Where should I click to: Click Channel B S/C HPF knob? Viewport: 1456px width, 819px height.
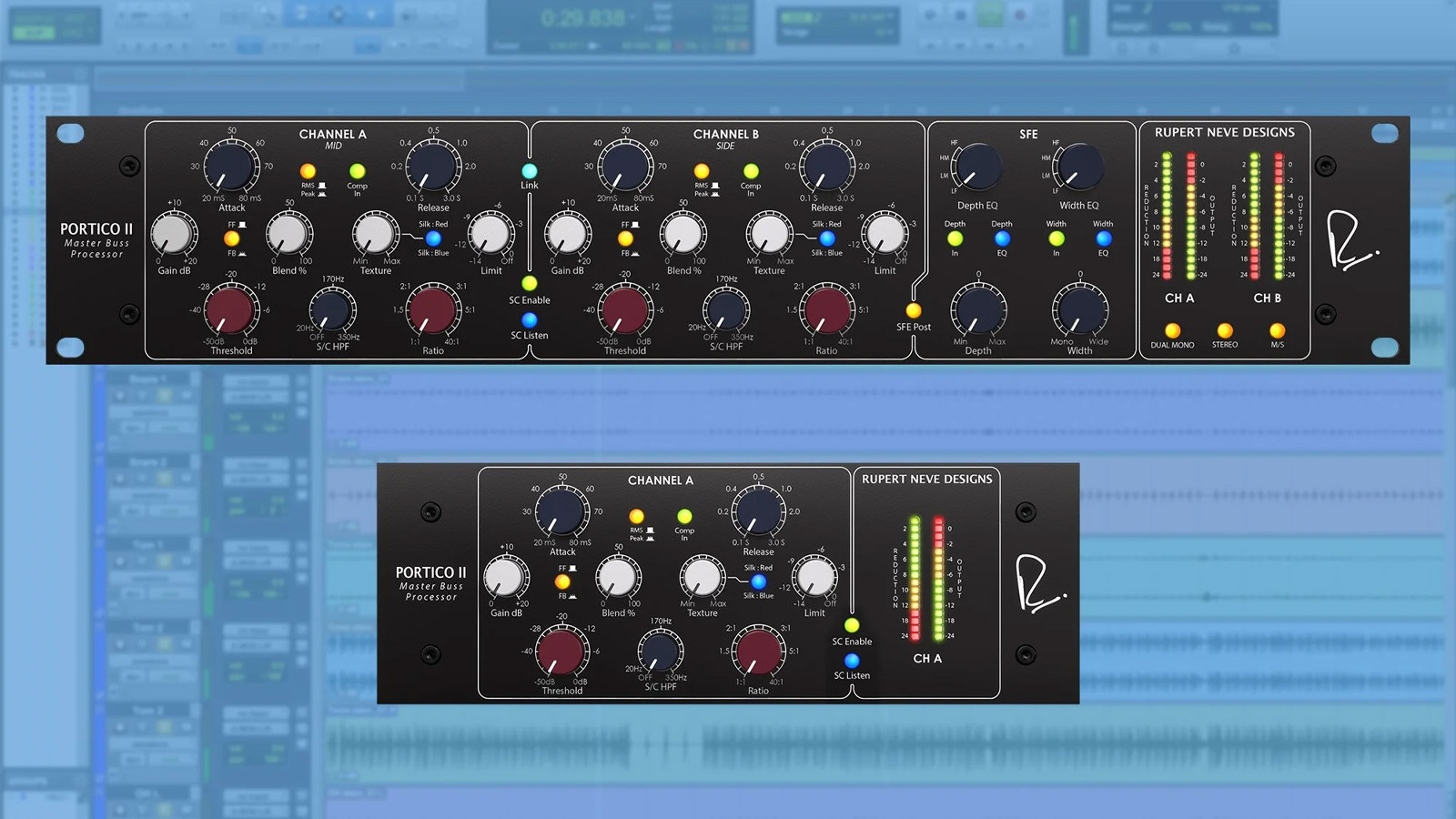coord(726,310)
